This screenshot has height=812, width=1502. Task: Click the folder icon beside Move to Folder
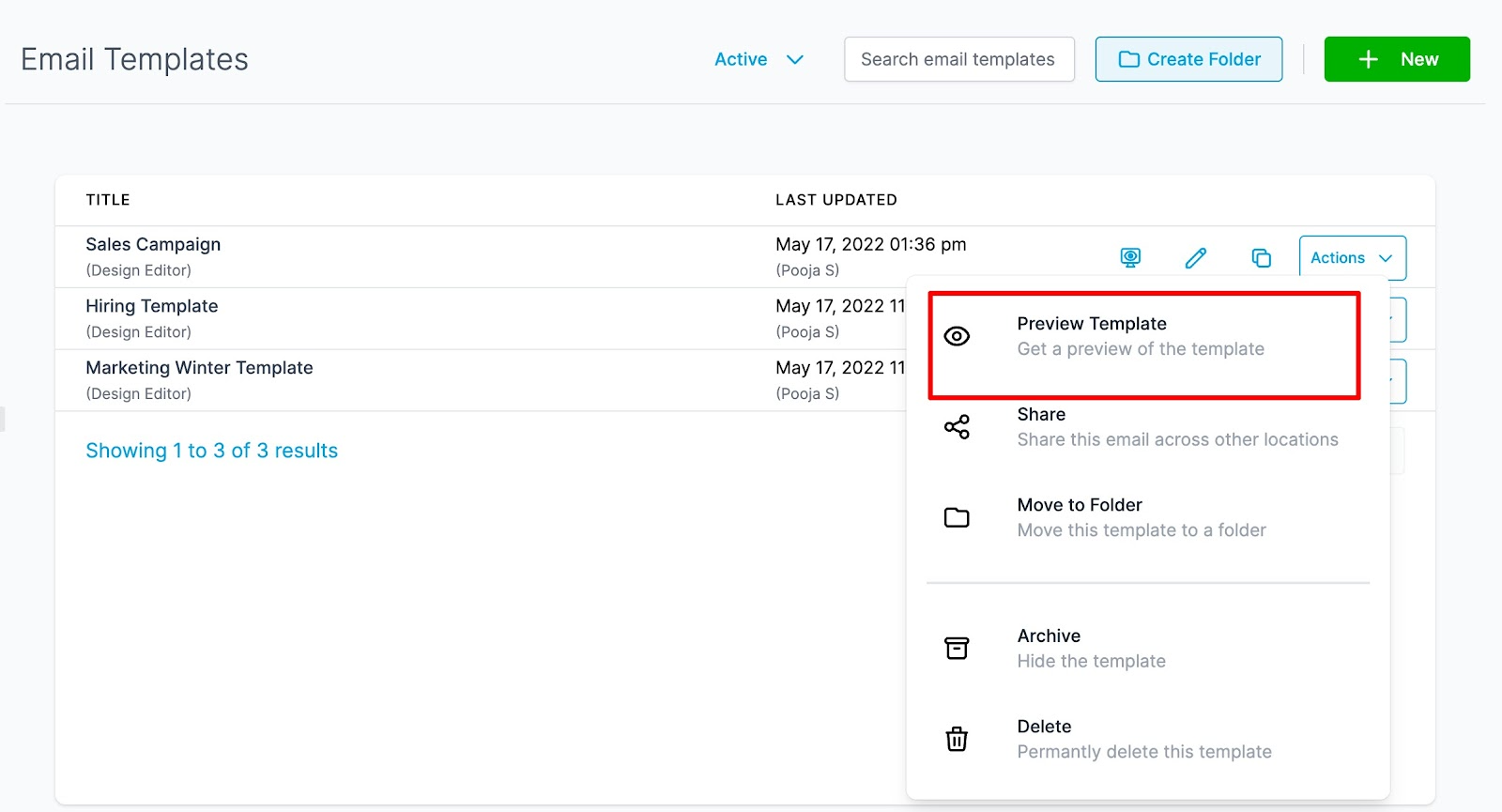coord(957,517)
